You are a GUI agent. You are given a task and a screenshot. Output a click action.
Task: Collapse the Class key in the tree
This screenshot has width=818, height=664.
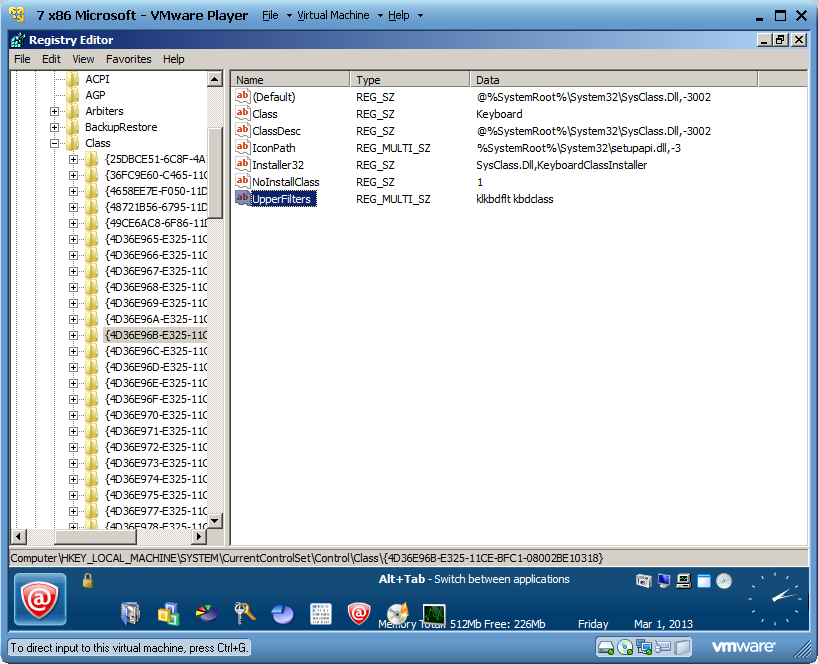(x=54, y=143)
